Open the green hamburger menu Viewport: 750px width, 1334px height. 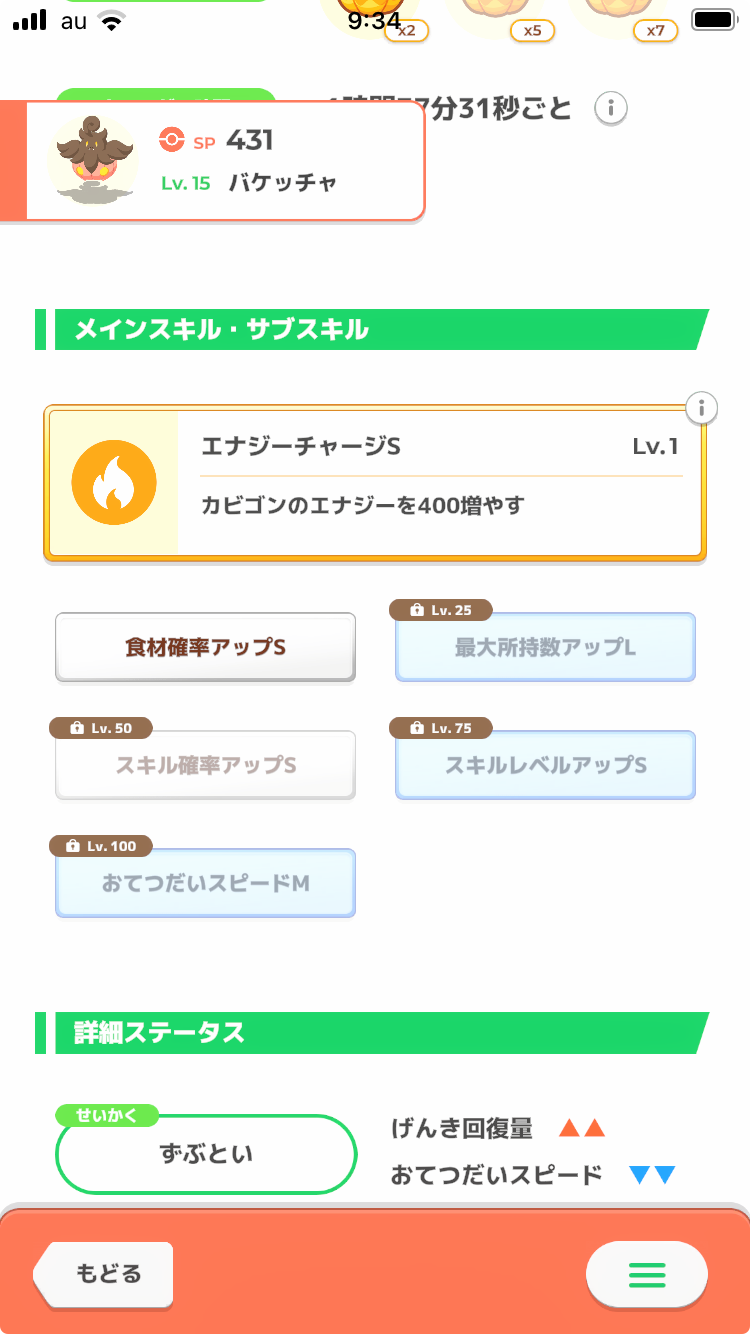click(647, 1275)
